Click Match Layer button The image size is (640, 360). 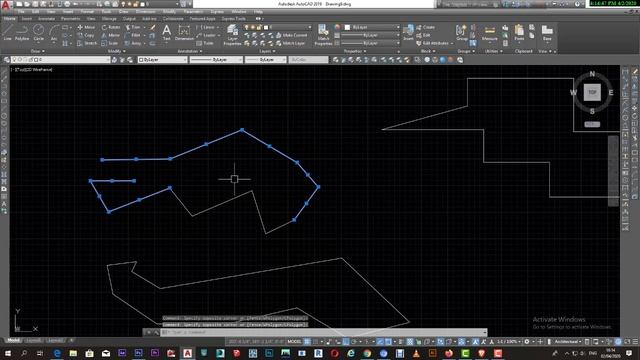point(290,43)
